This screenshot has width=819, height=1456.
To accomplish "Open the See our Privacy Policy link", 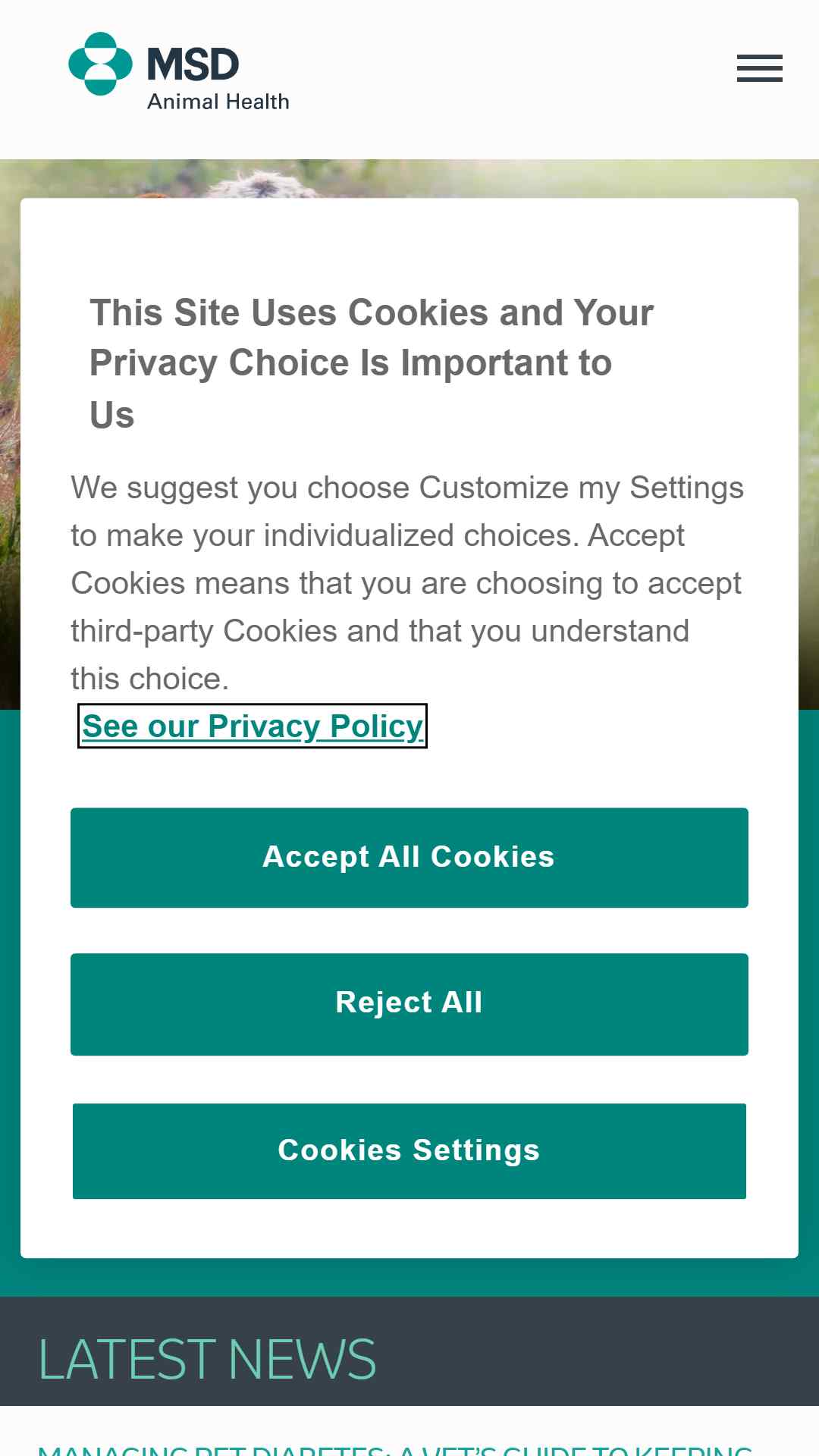I will (x=253, y=726).
